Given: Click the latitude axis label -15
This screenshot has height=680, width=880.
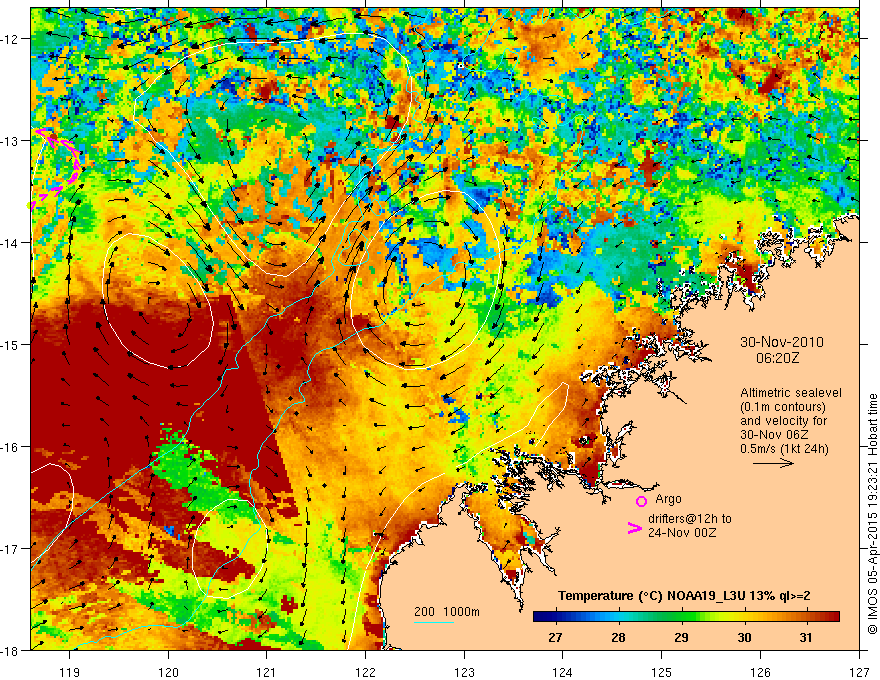Looking at the screenshot, I should tap(10, 344).
